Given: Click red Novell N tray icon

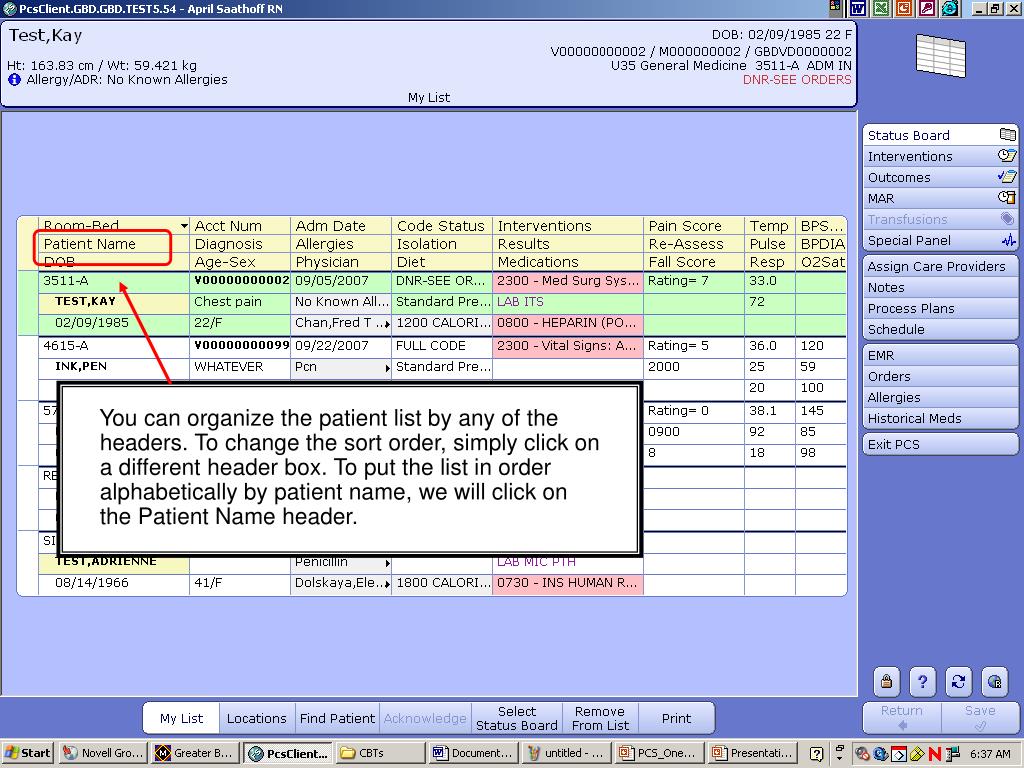Looking at the screenshot, I should click(935, 754).
